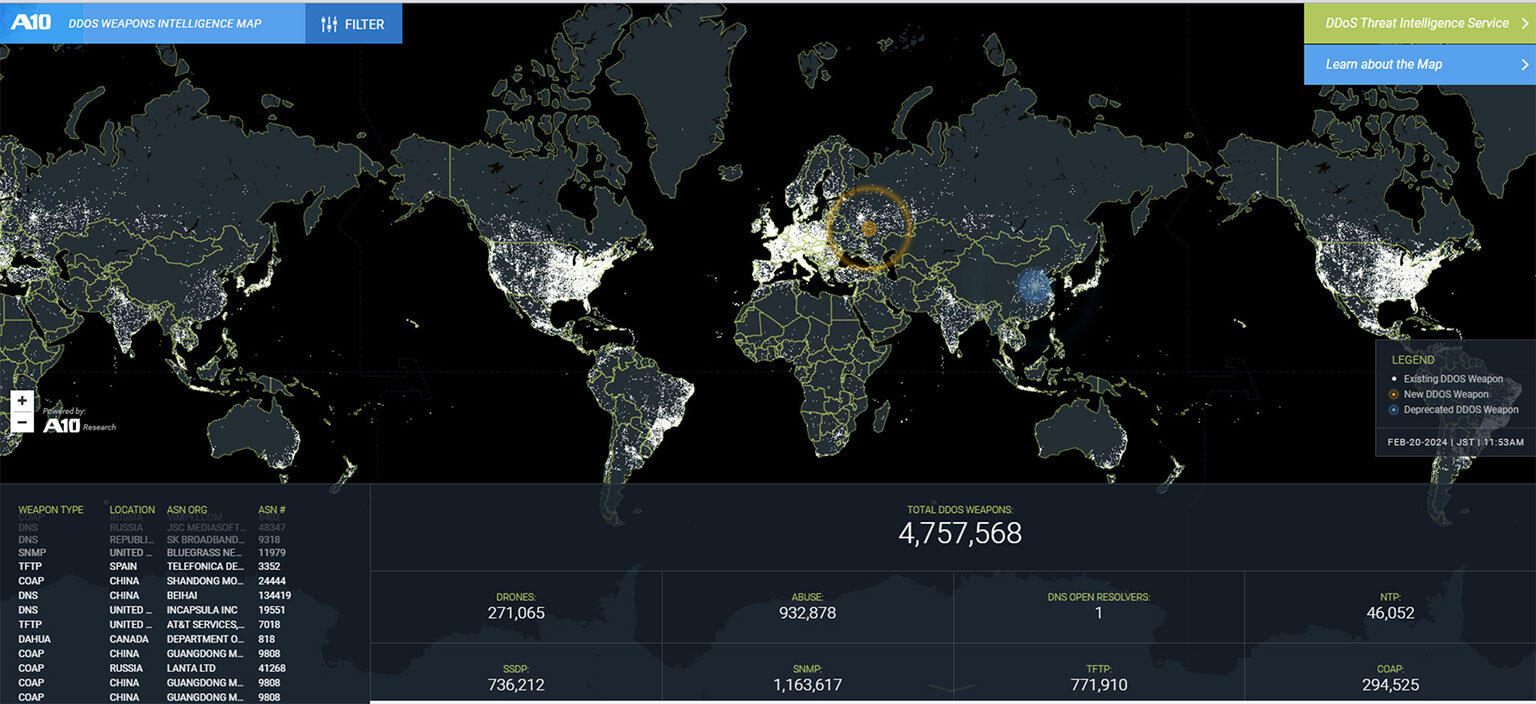Select the SNMP count tile

(807, 677)
